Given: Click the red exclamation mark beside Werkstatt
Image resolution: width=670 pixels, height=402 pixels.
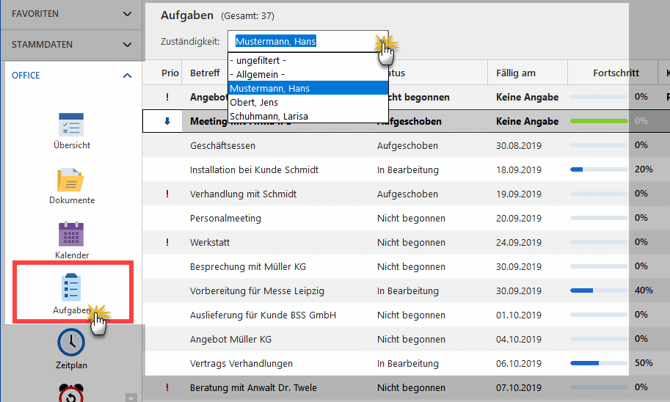Looking at the screenshot, I should [x=166, y=242].
